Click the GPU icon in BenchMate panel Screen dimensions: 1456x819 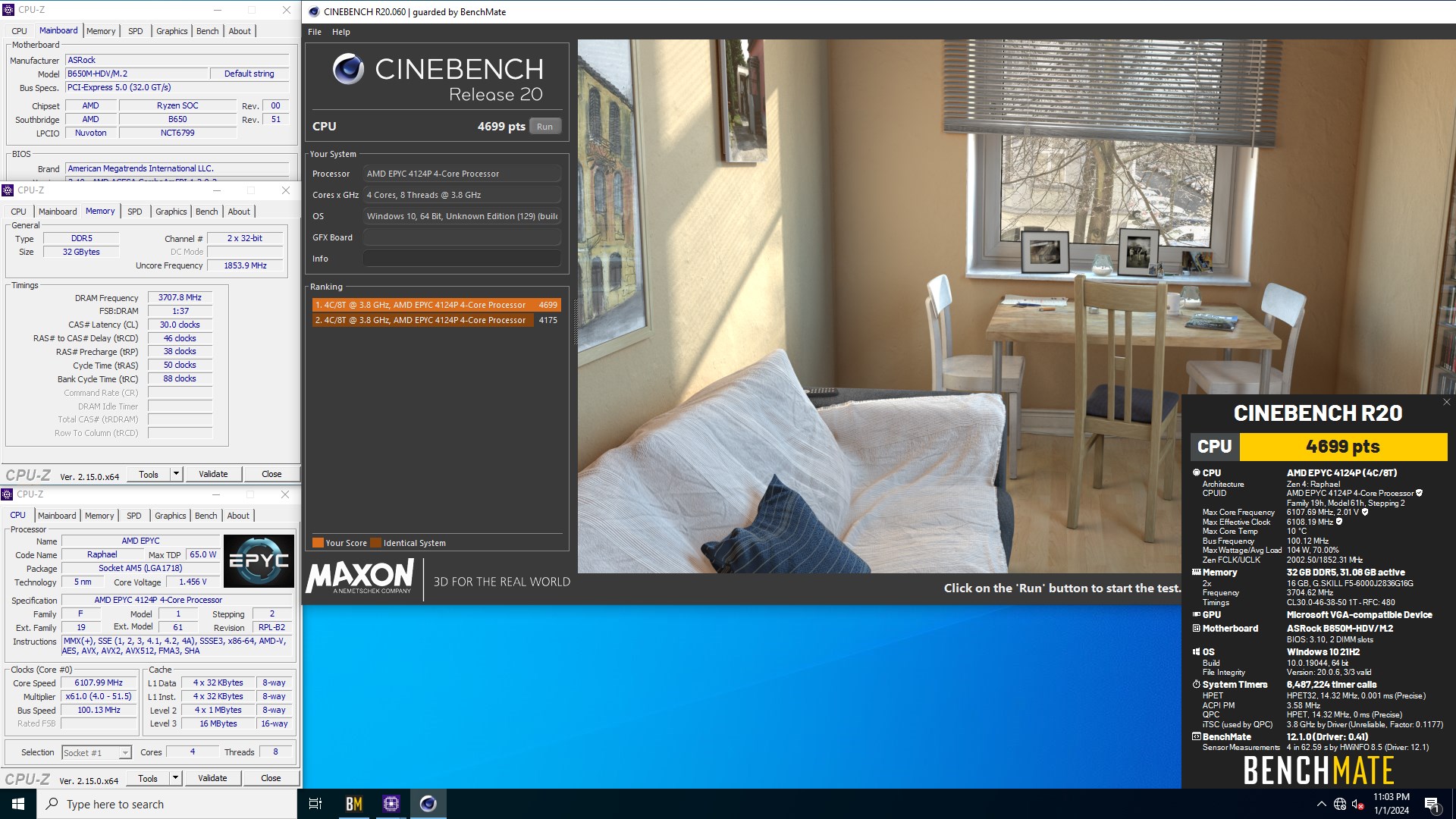click(1197, 615)
